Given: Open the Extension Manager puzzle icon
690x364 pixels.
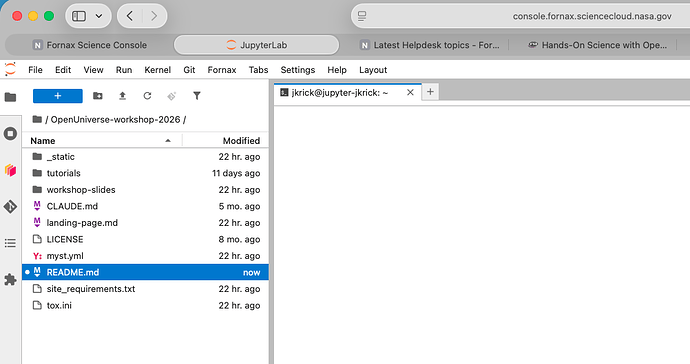Looking at the screenshot, I should click(x=11, y=279).
